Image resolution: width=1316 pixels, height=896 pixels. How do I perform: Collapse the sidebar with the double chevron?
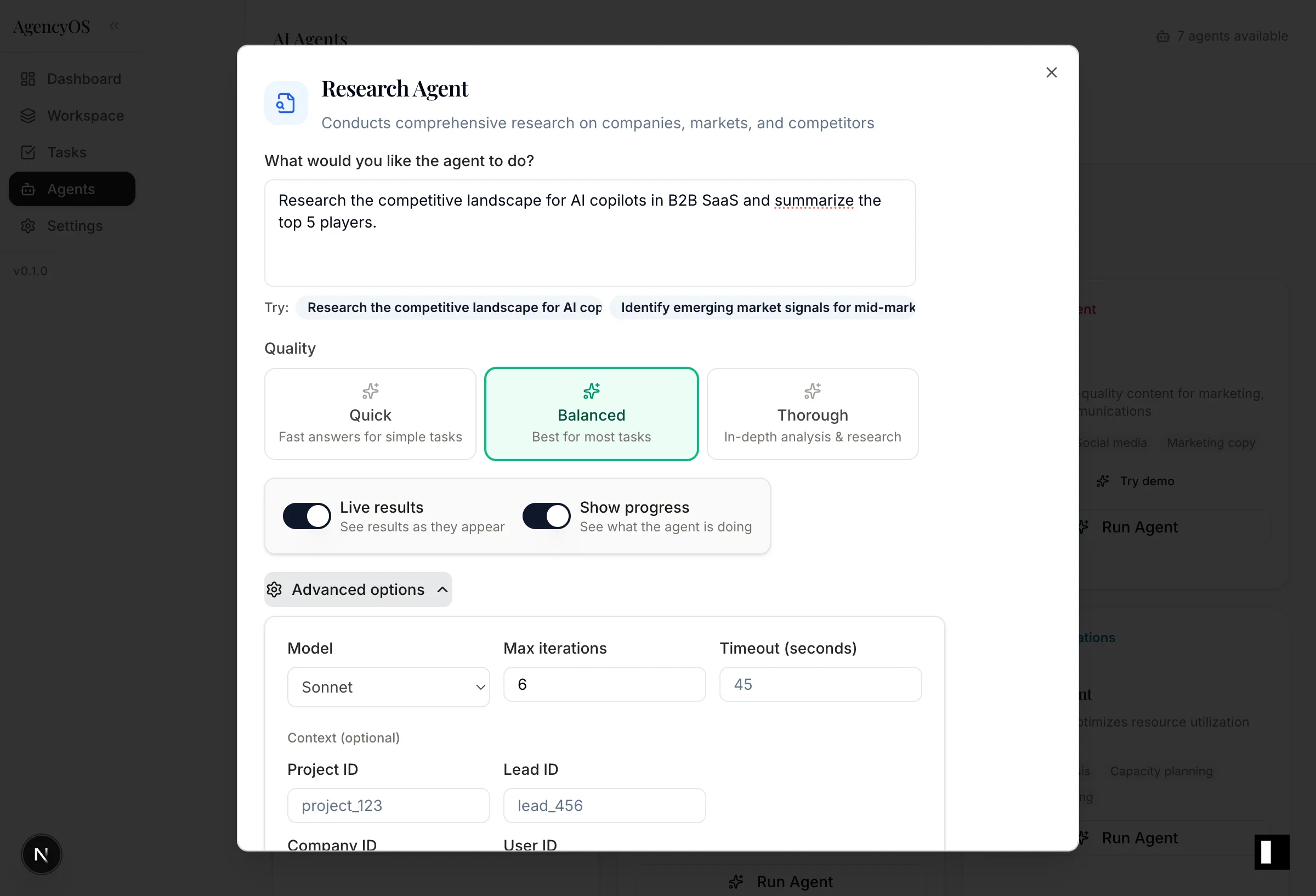114,25
